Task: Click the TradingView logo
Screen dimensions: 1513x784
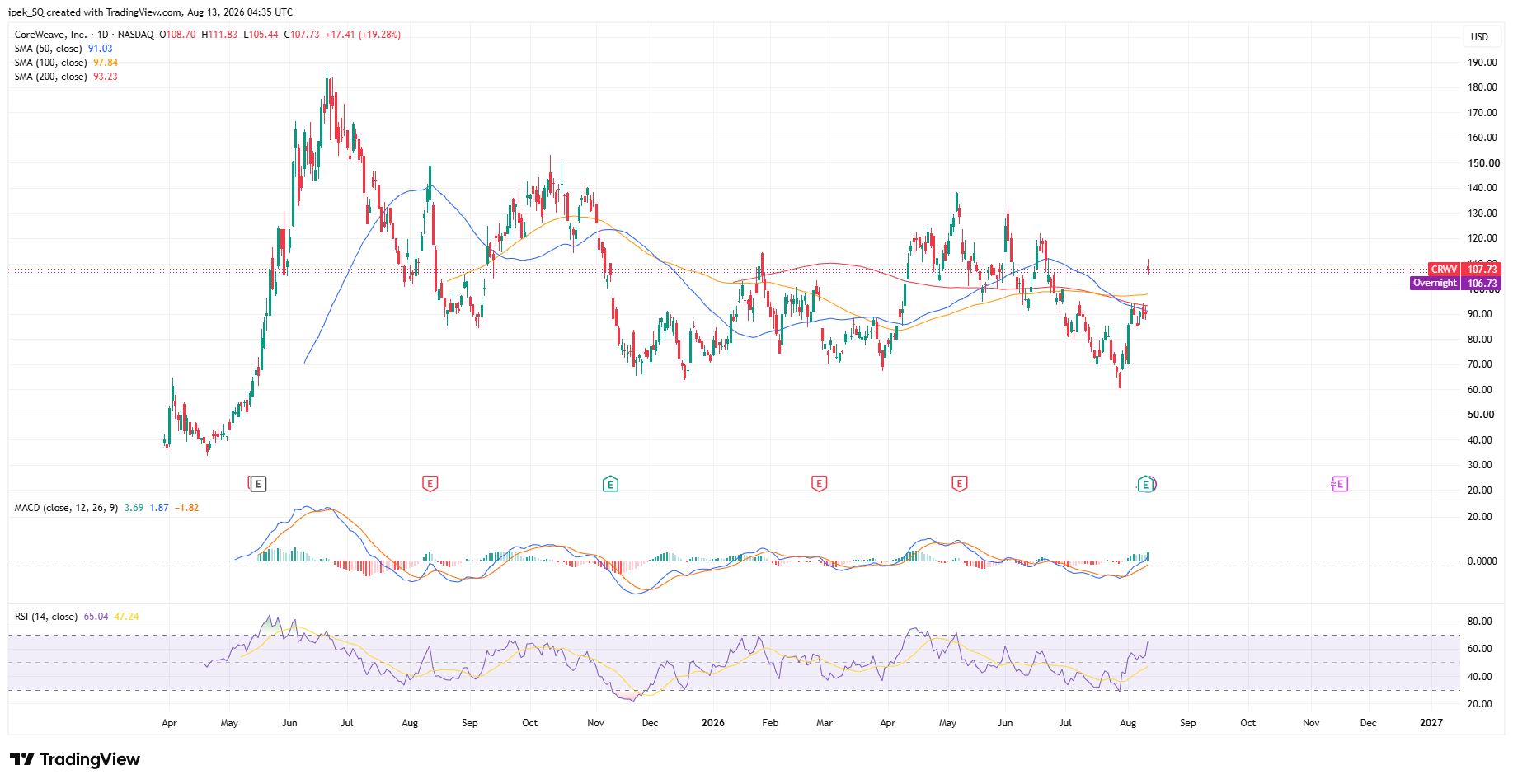Action: (x=75, y=759)
